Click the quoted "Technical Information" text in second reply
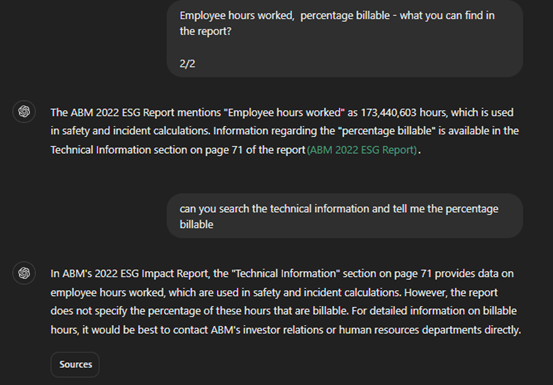The width and height of the screenshot is (553, 385). tap(285, 274)
